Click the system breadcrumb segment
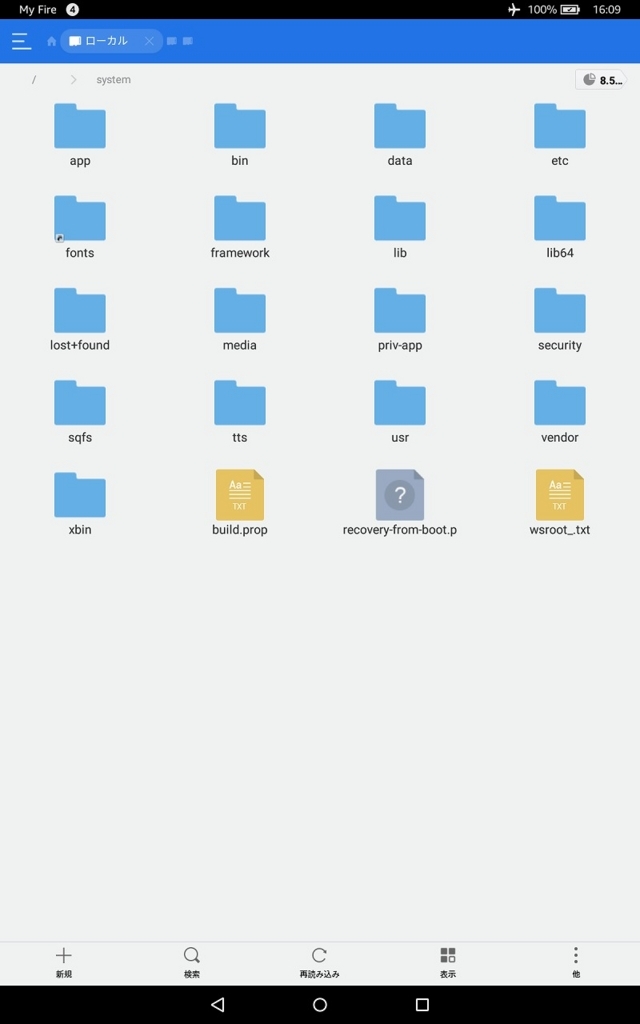Image resolution: width=640 pixels, height=1024 pixels. point(114,80)
